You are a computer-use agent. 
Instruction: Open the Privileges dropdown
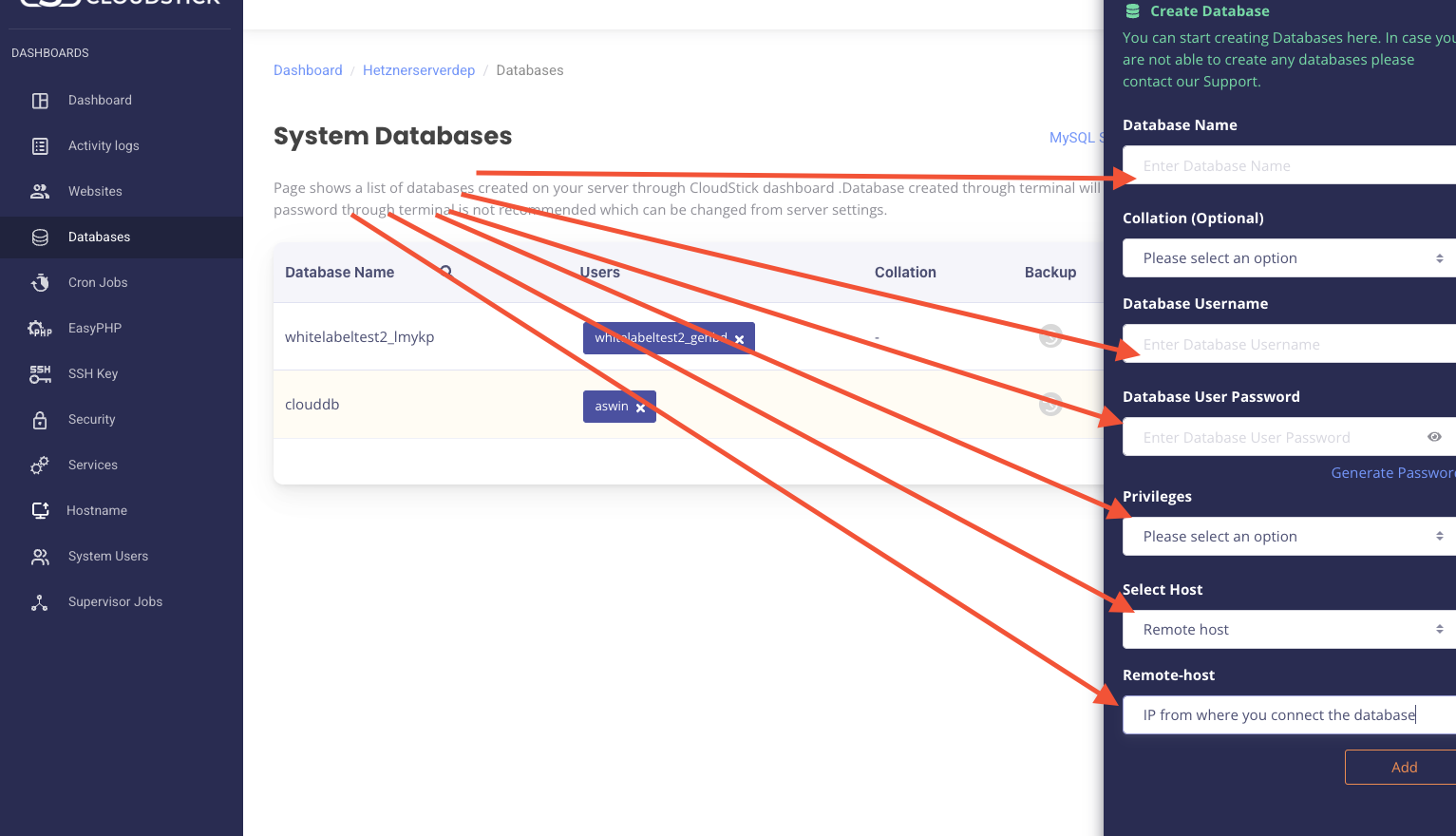[x=1288, y=536]
